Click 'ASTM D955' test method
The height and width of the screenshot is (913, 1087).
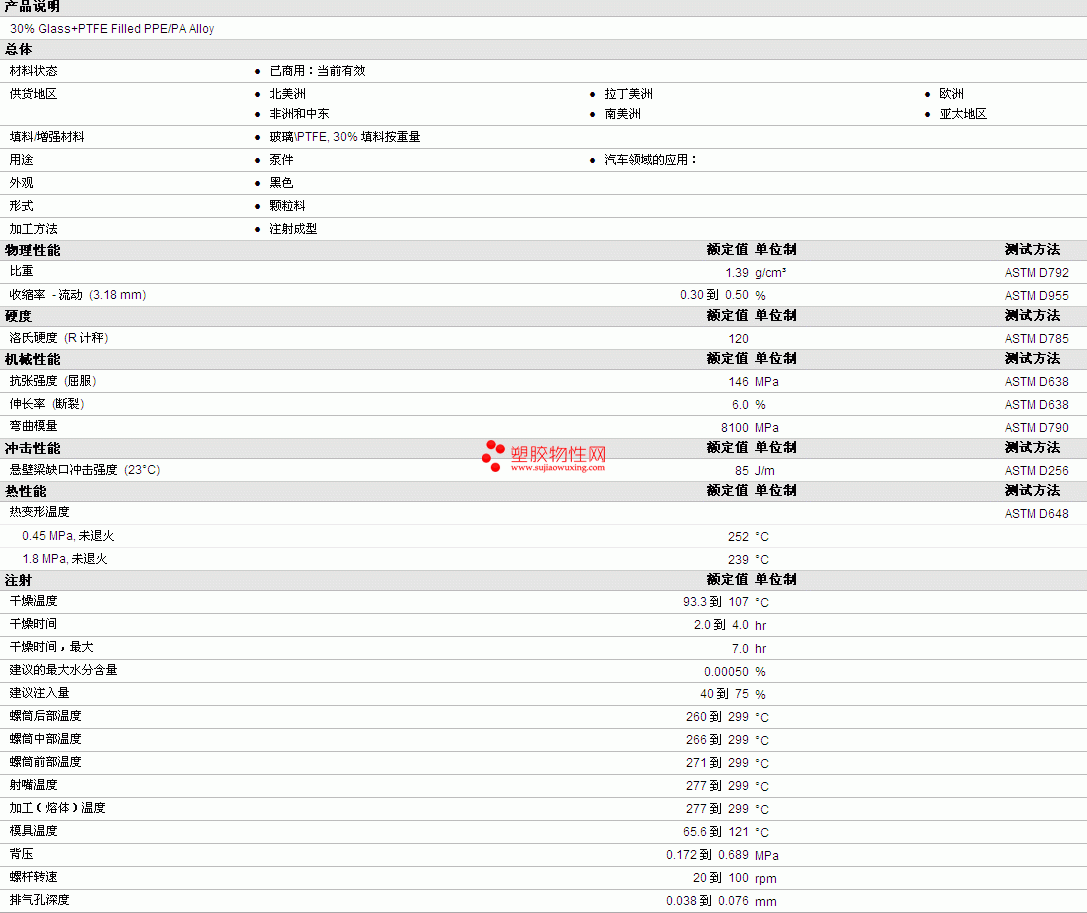(1036, 295)
